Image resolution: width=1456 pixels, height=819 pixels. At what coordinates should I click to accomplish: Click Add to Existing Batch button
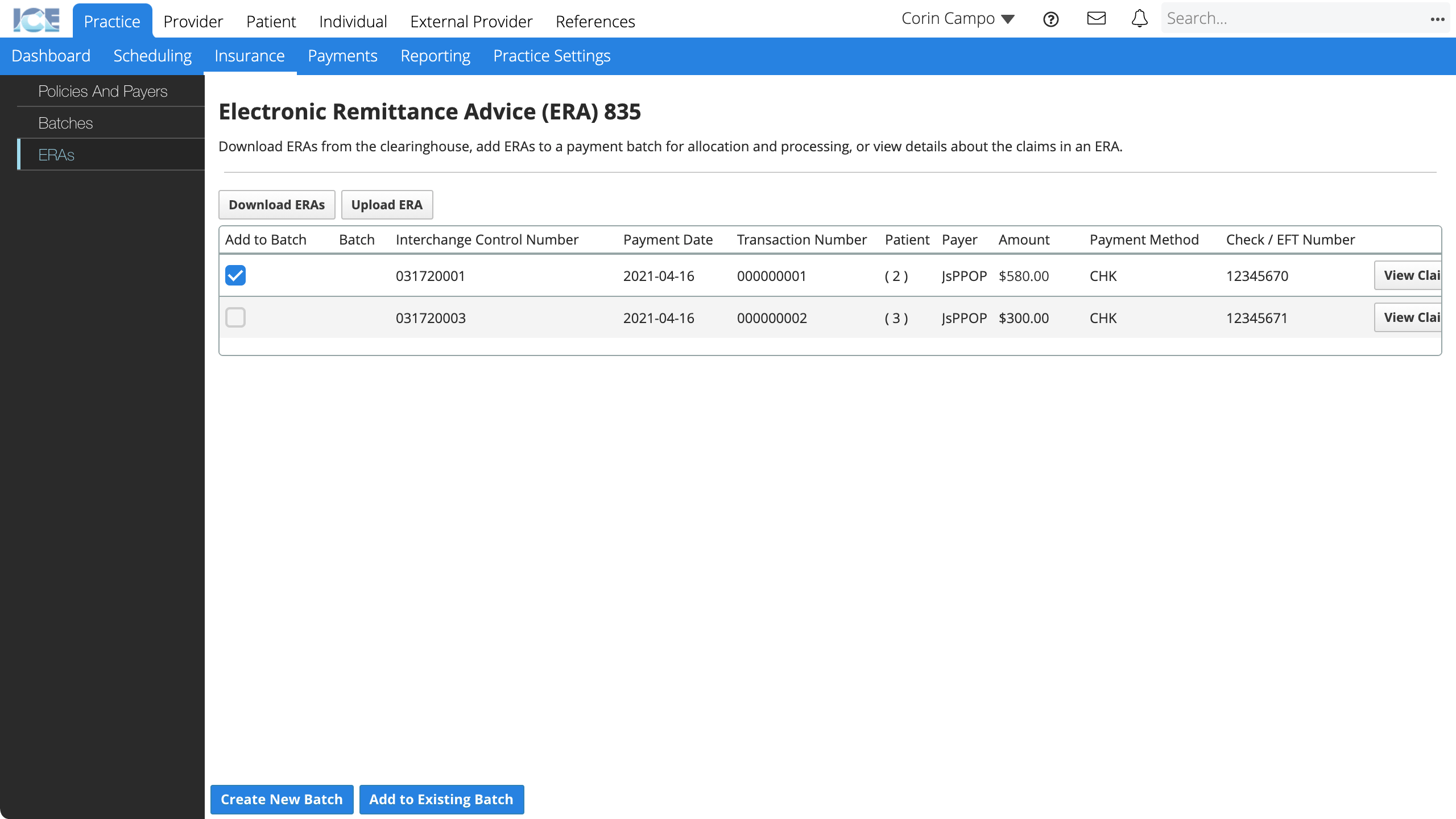coord(441,799)
